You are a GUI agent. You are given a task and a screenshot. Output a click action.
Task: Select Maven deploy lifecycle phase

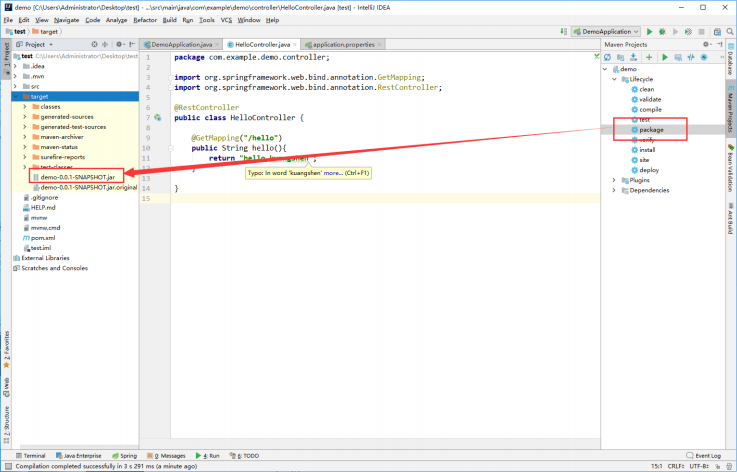point(649,170)
